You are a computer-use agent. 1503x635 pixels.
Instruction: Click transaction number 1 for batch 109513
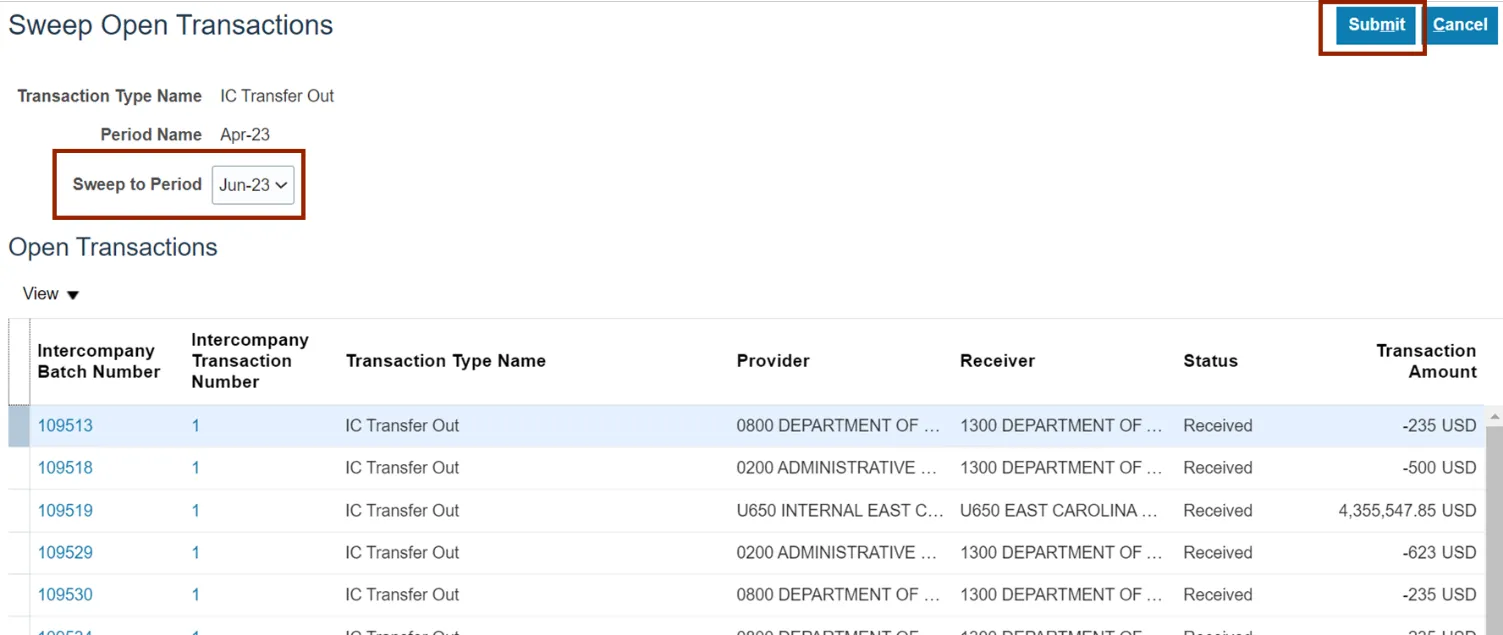196,426
